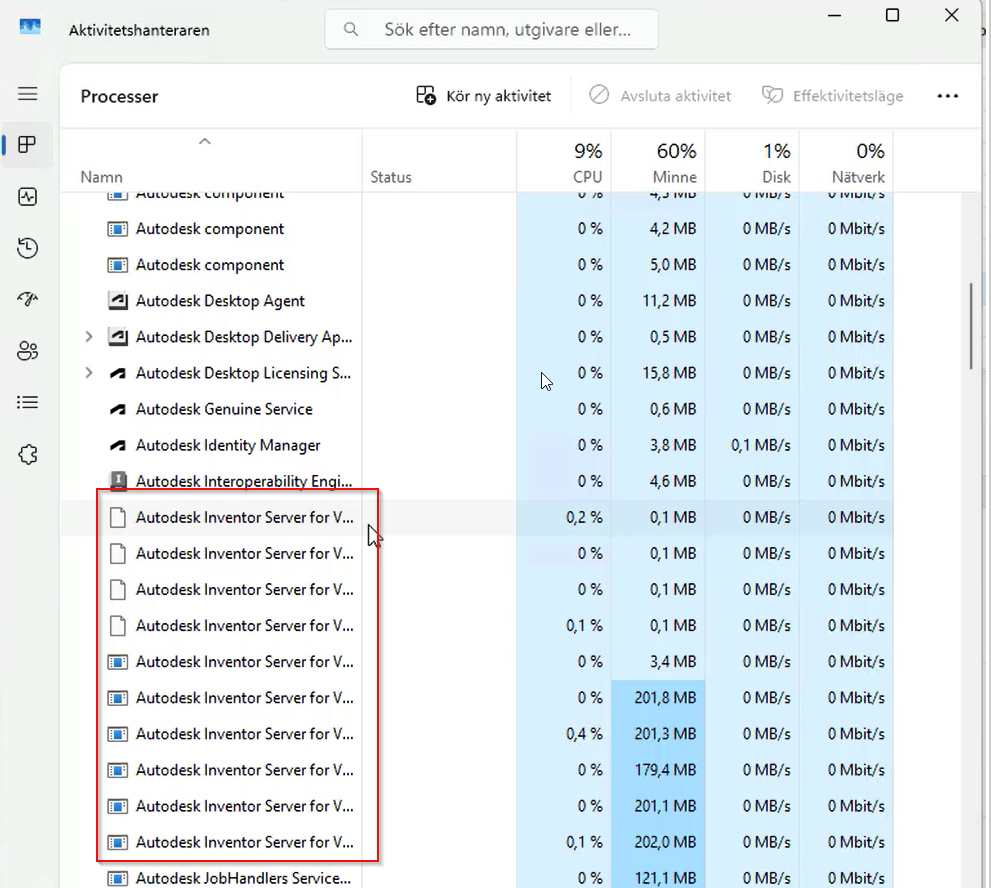The image size is (991, 888).
Task: Focus the Sök efter namn search field
Action: (x=491, y=29)
